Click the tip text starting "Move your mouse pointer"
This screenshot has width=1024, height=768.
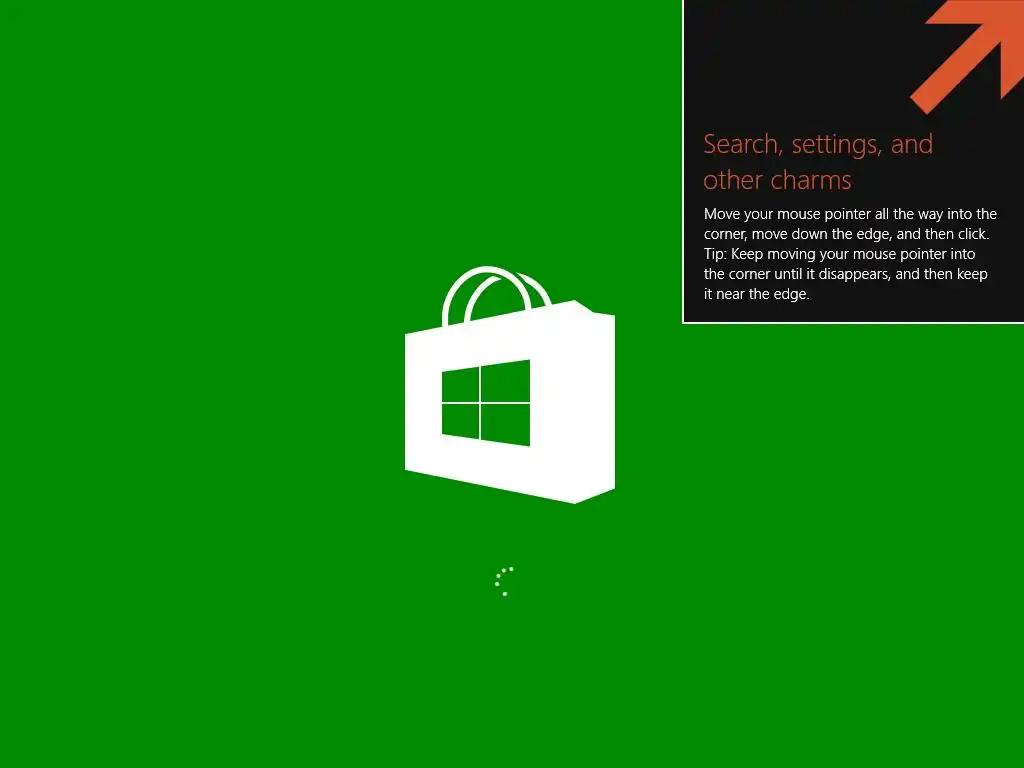coord(850,254)
